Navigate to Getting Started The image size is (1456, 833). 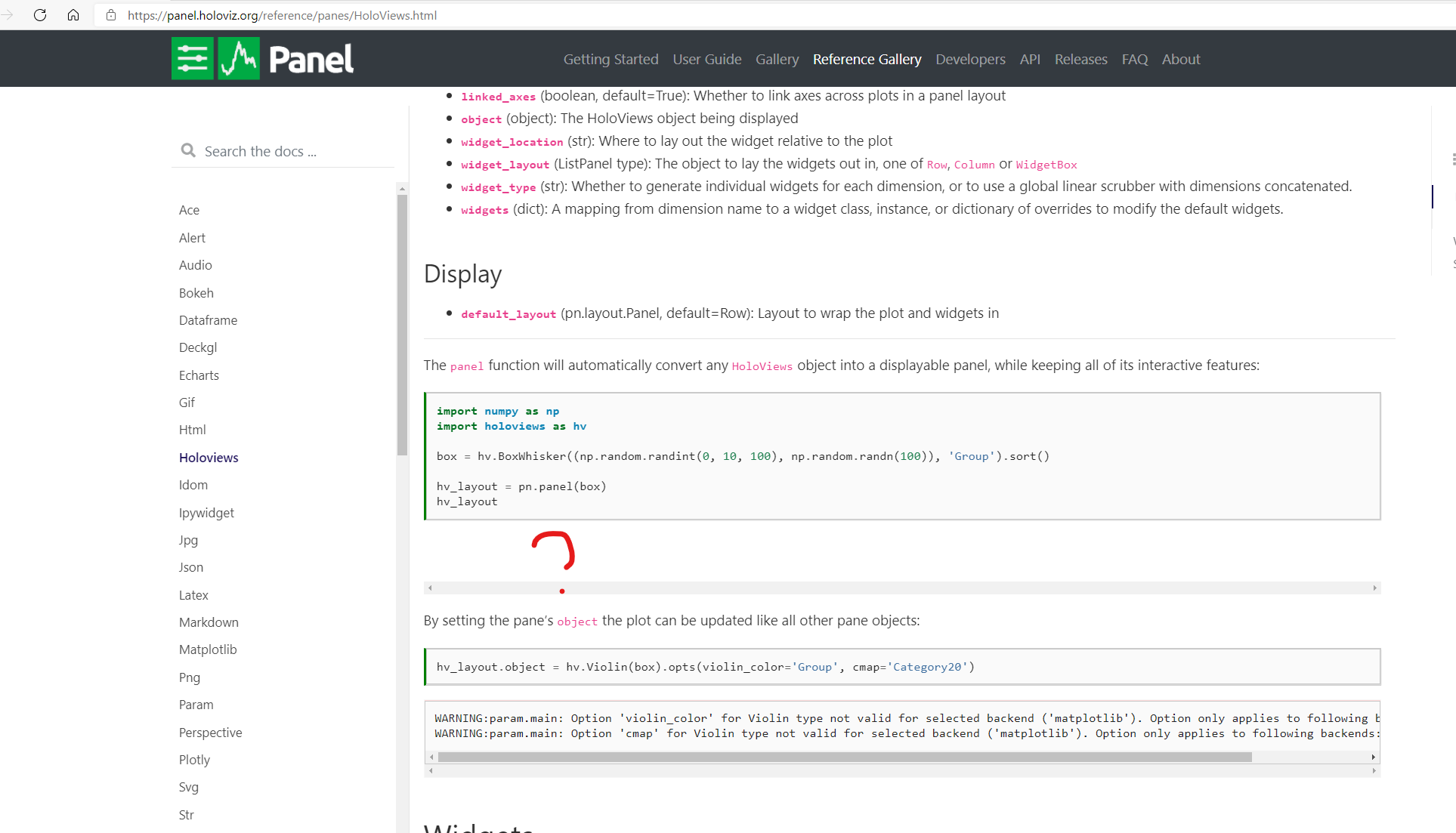point(611,59)
